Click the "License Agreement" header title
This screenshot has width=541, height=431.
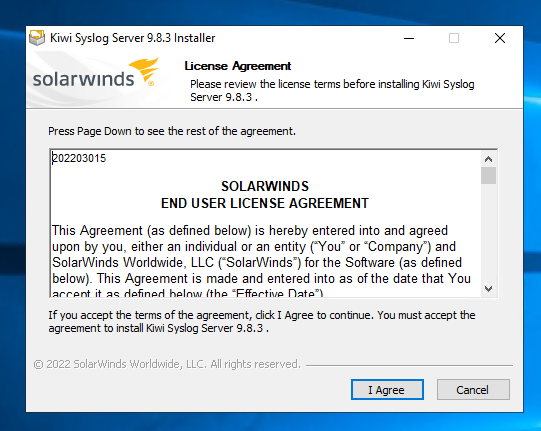[238, 66]
